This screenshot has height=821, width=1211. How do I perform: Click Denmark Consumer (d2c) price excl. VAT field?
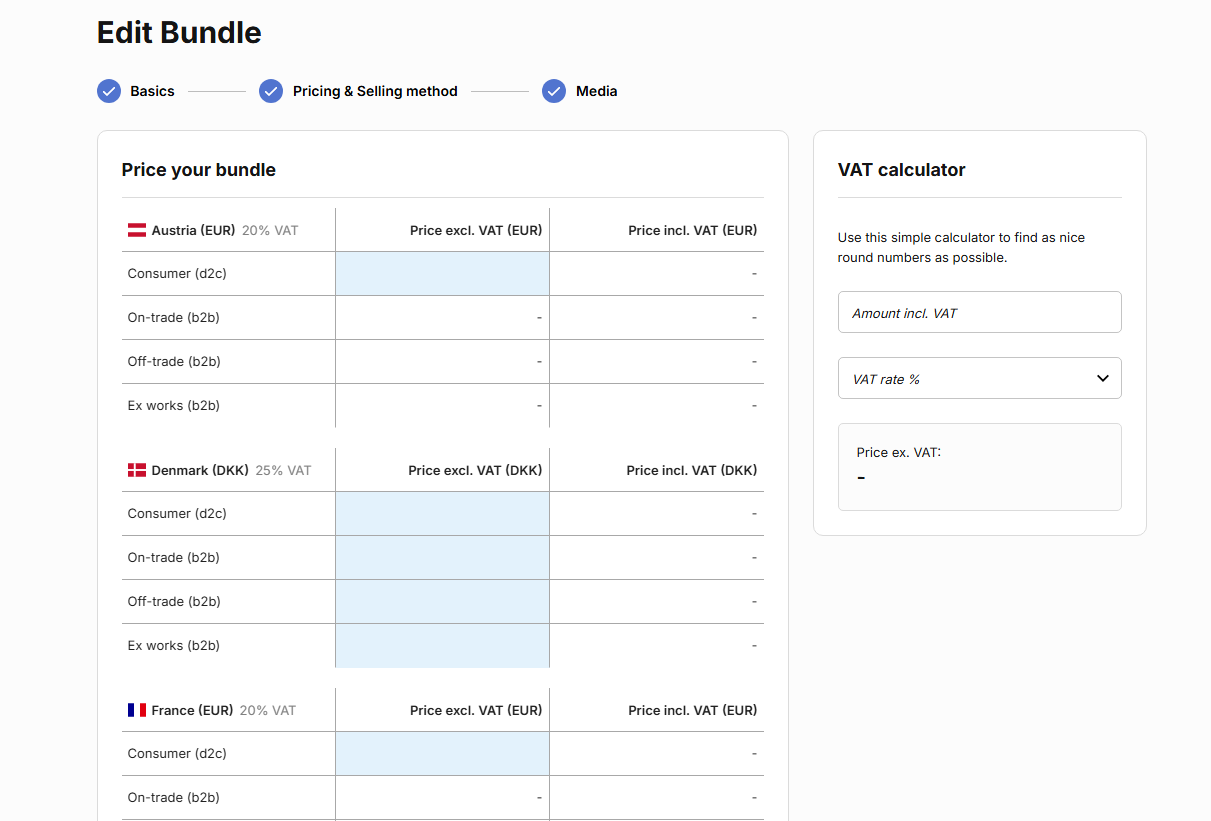coord(443,514)
